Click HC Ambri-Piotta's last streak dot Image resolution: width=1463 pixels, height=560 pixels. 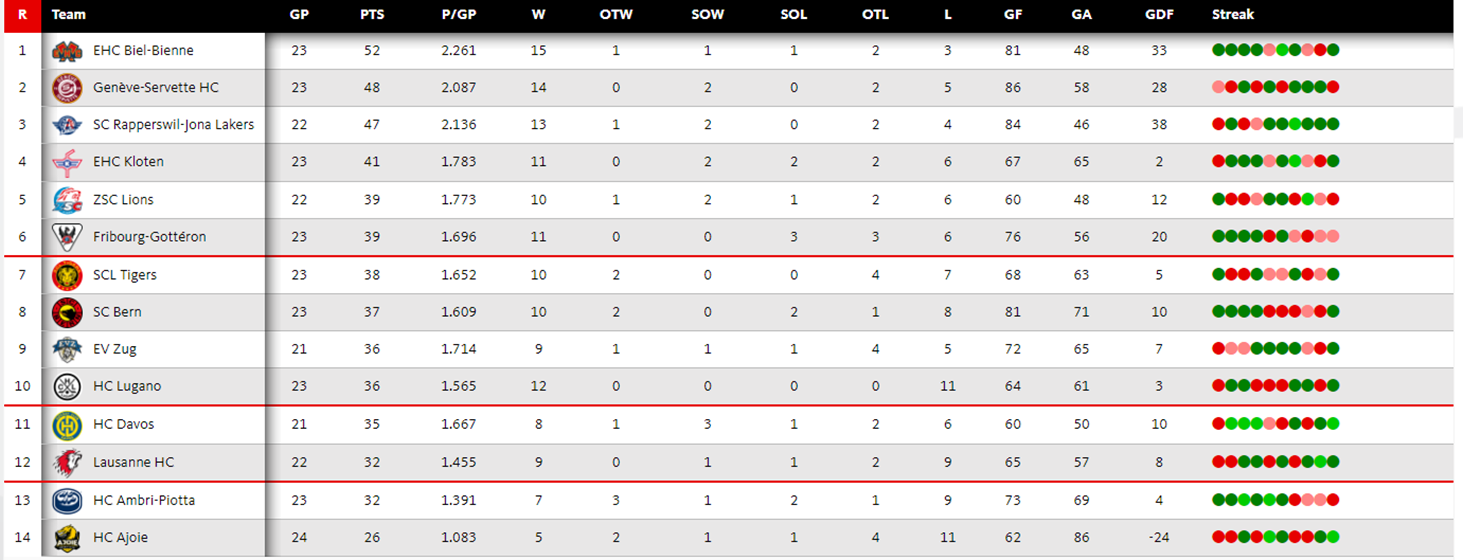tap(1333, 500)
